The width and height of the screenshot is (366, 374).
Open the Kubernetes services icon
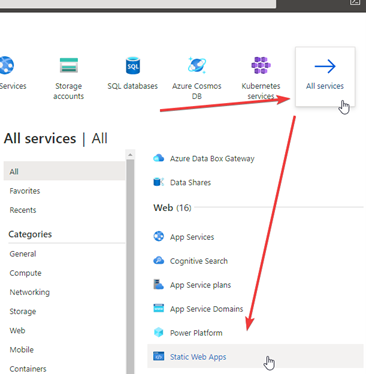[261, 65]
